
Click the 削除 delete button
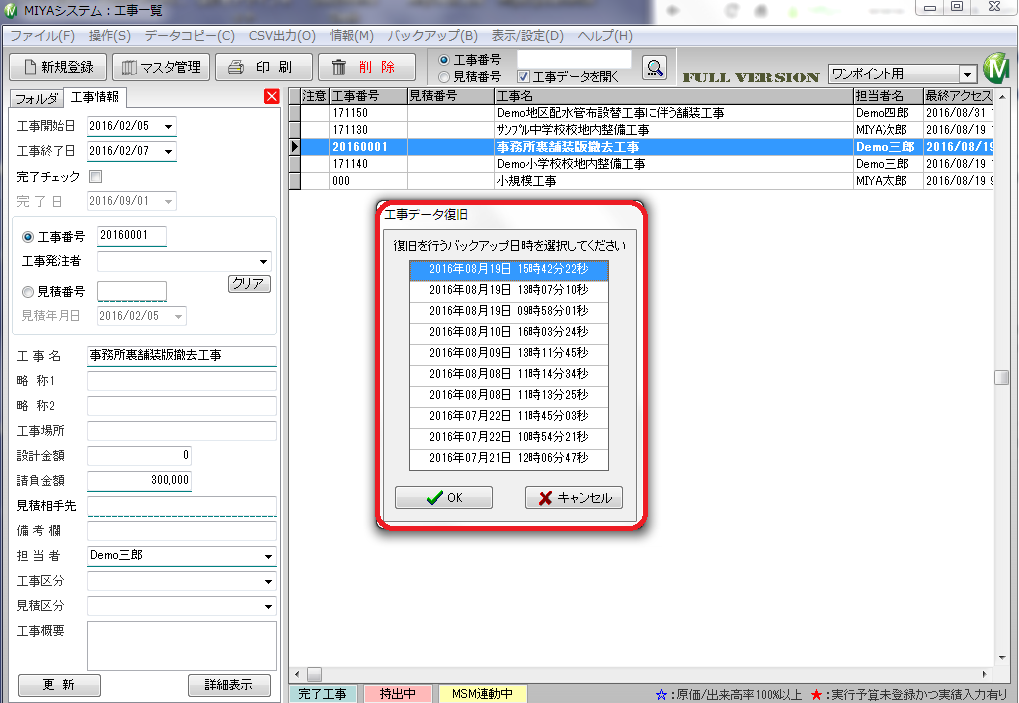[367, 67]
